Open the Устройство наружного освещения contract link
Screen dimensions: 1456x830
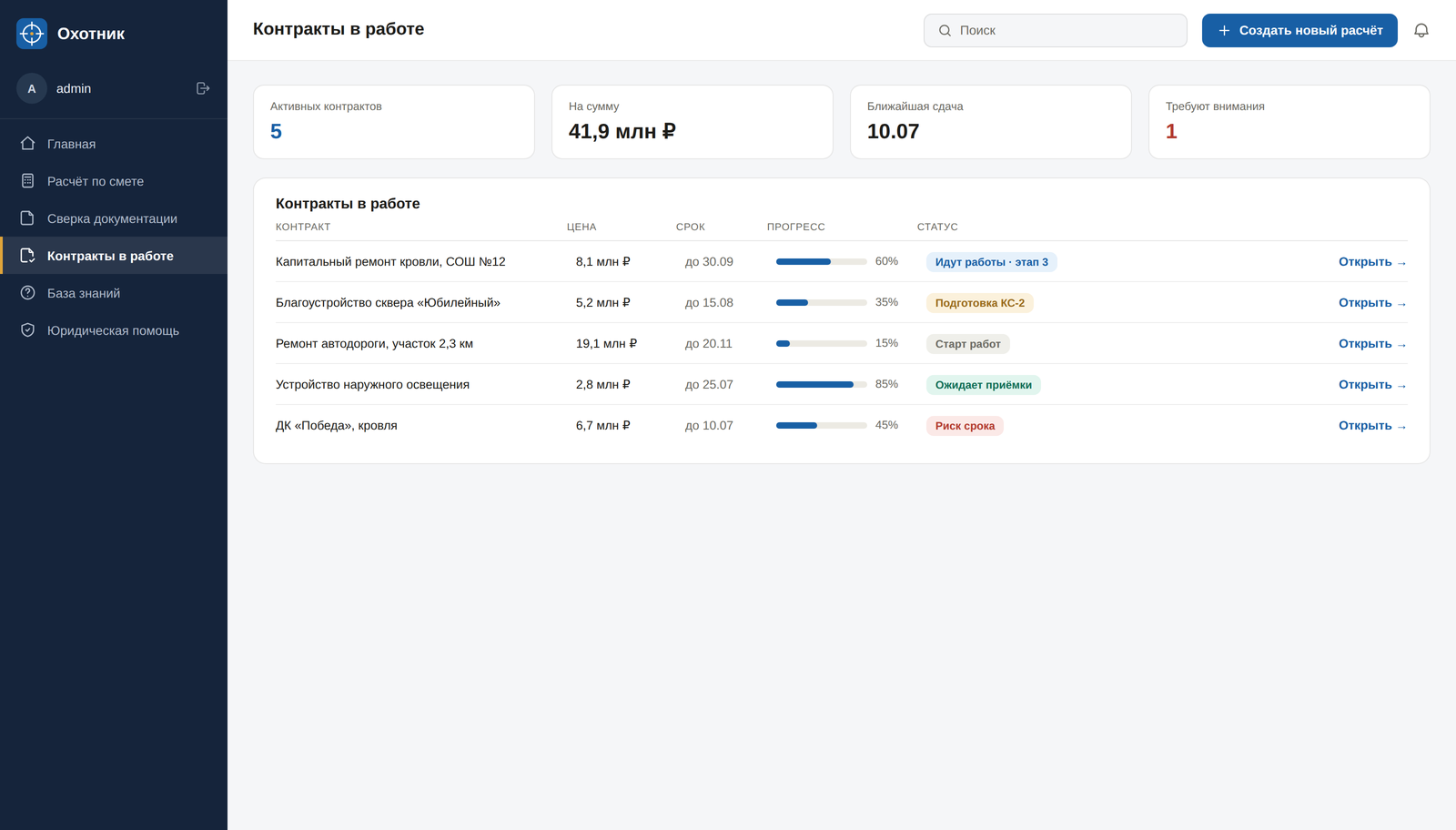[1372, 385]
